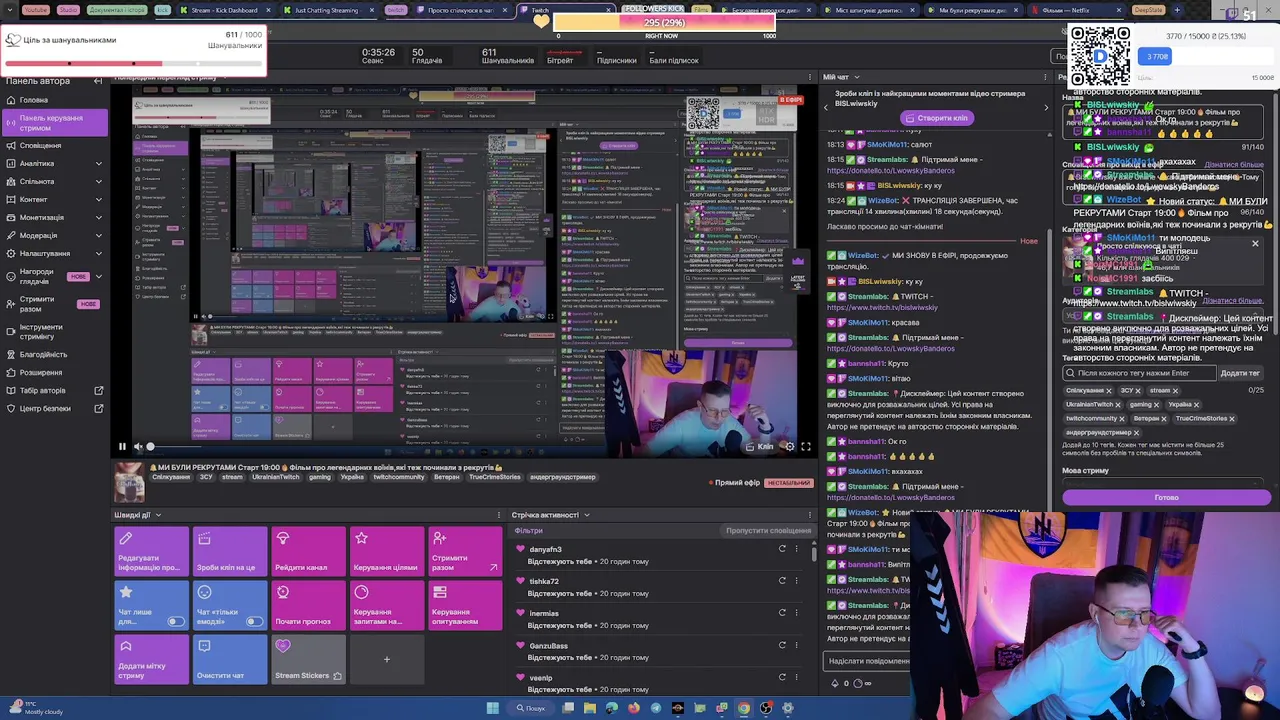This screenshot has height=720, width=1280.
Task: Expand the Спільнота sidebar section
Action: click(98, 182)
